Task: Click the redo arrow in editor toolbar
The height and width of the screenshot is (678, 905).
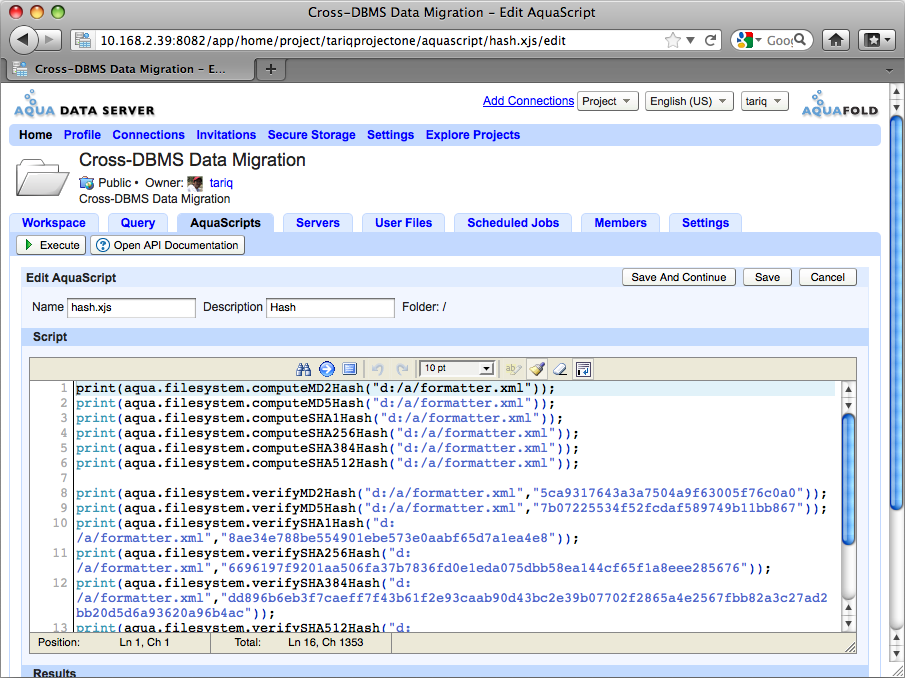Action: [402, 369]
